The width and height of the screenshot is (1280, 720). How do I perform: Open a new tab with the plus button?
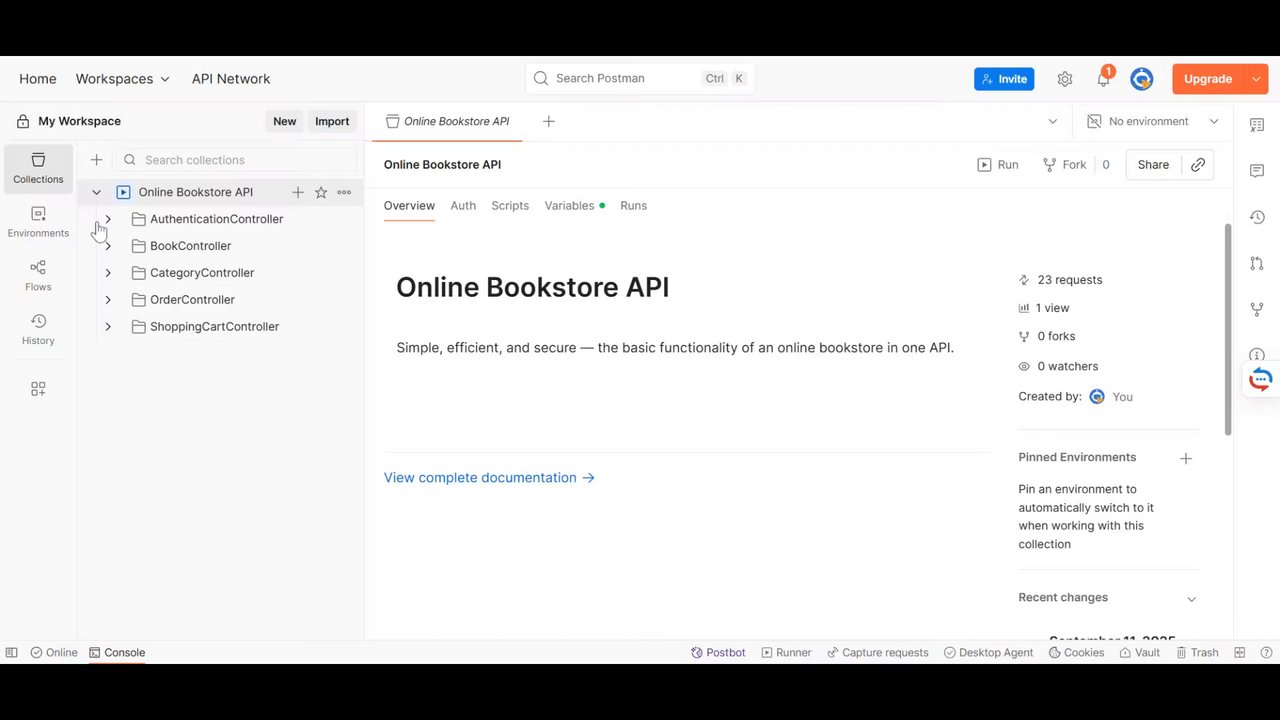548,122
